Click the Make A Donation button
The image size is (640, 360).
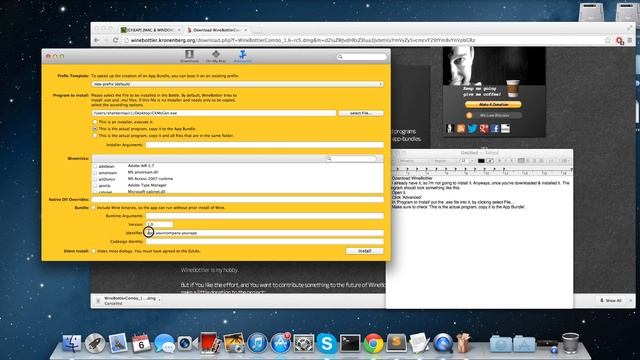[x=493, y=105]
